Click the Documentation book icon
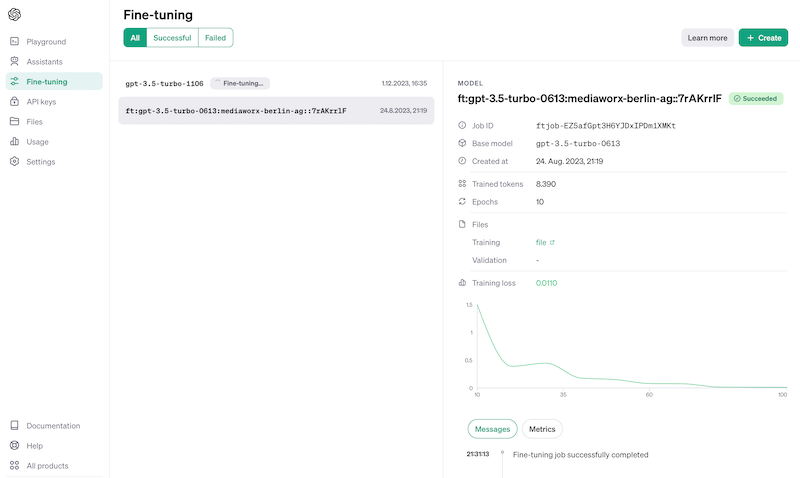The height and width of the screenshot is (478, 800). pyautogui.click(x=14, y=425)
